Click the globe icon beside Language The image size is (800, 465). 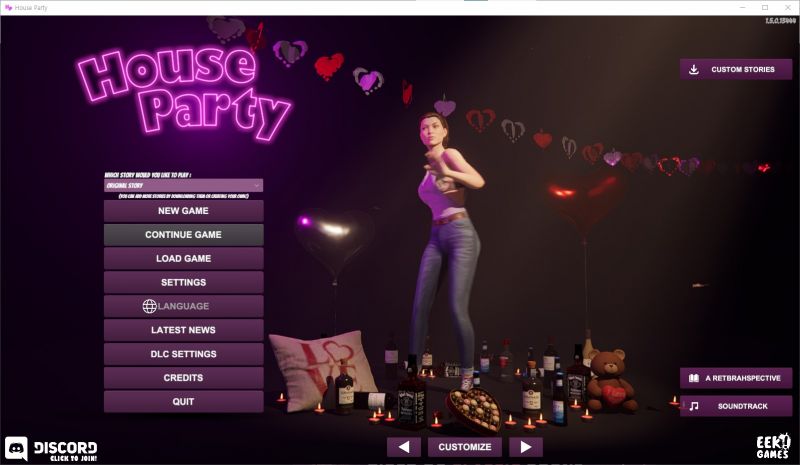tap(149, 306)
